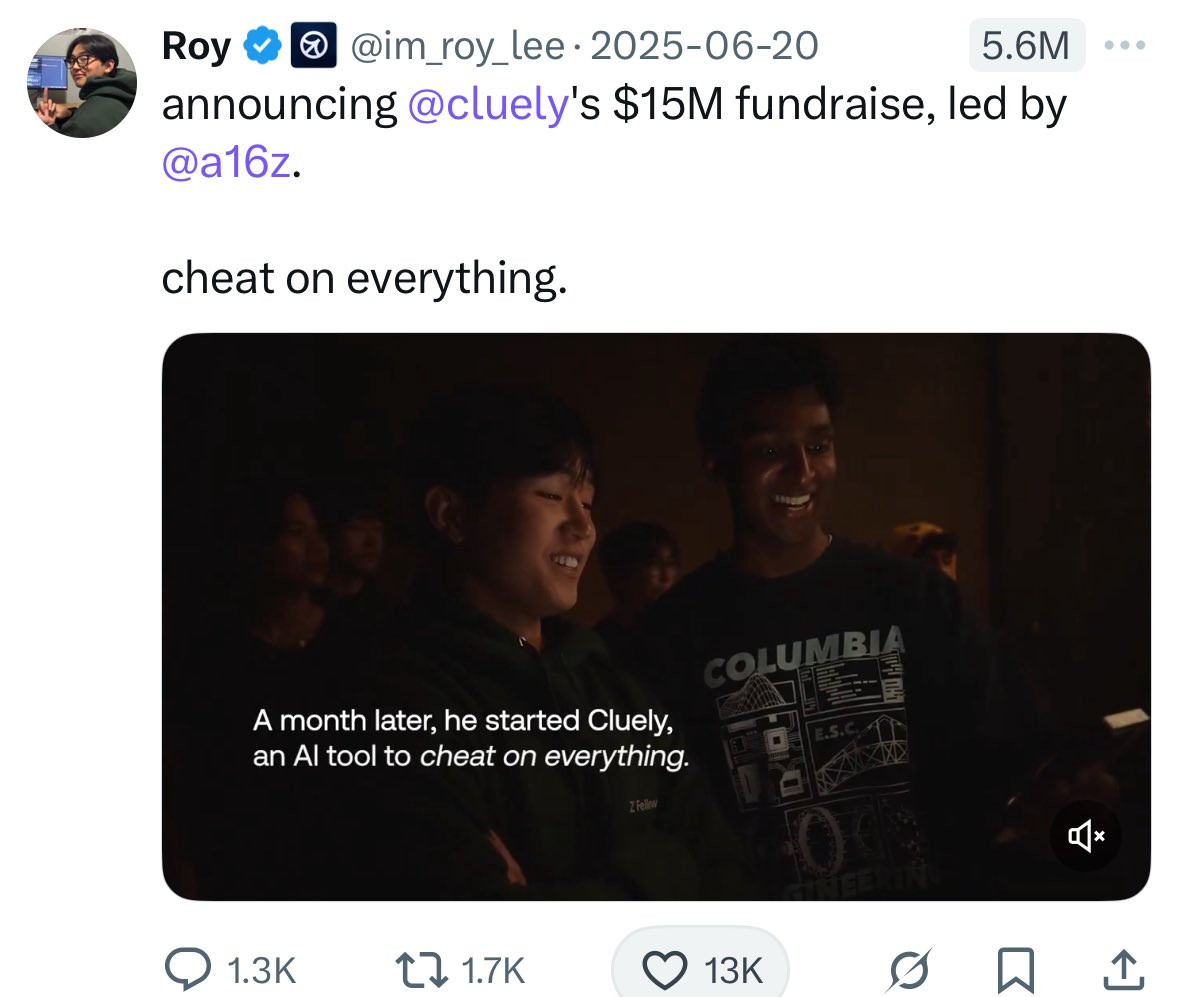This screenshot has width=1179, height=997.
Task: Bookmark the post with the bookmark icon
Action: click(x=1016, y=971)
